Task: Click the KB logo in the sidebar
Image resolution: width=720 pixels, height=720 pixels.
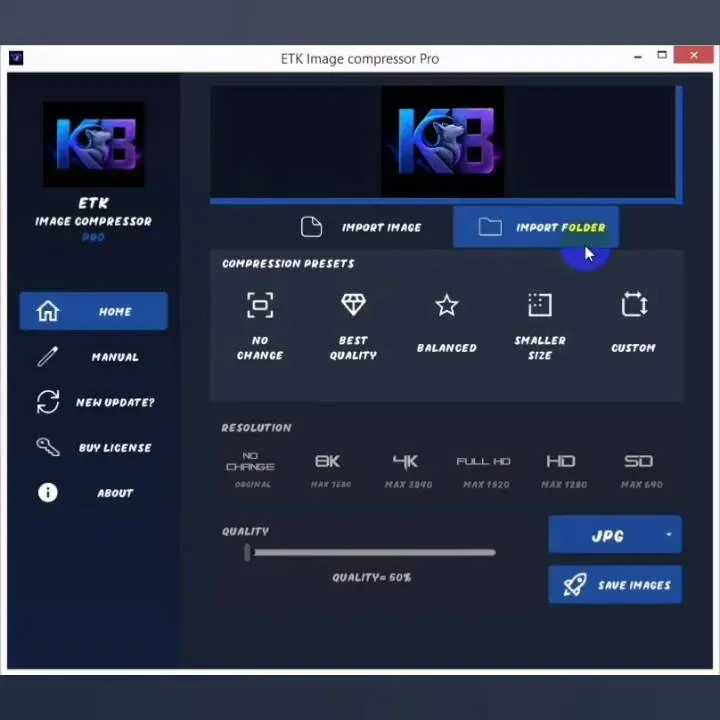Action: (x=94, y=144)
